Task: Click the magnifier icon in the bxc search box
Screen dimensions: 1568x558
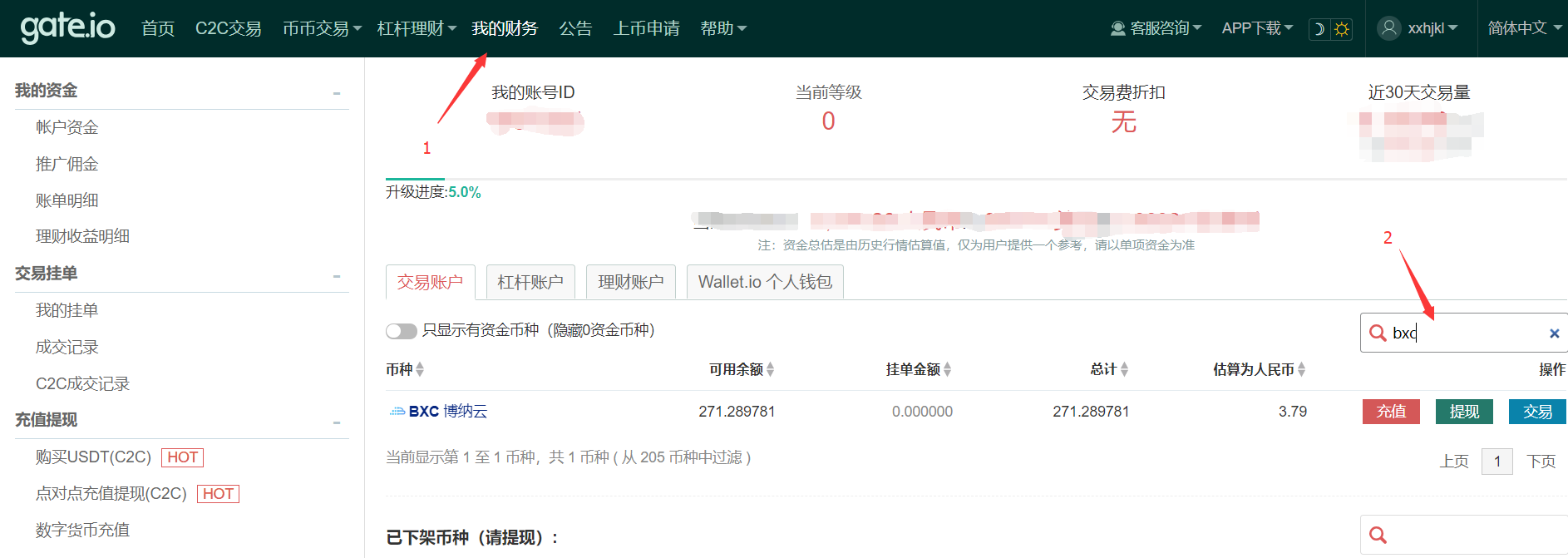Action: click(1378, 333)
